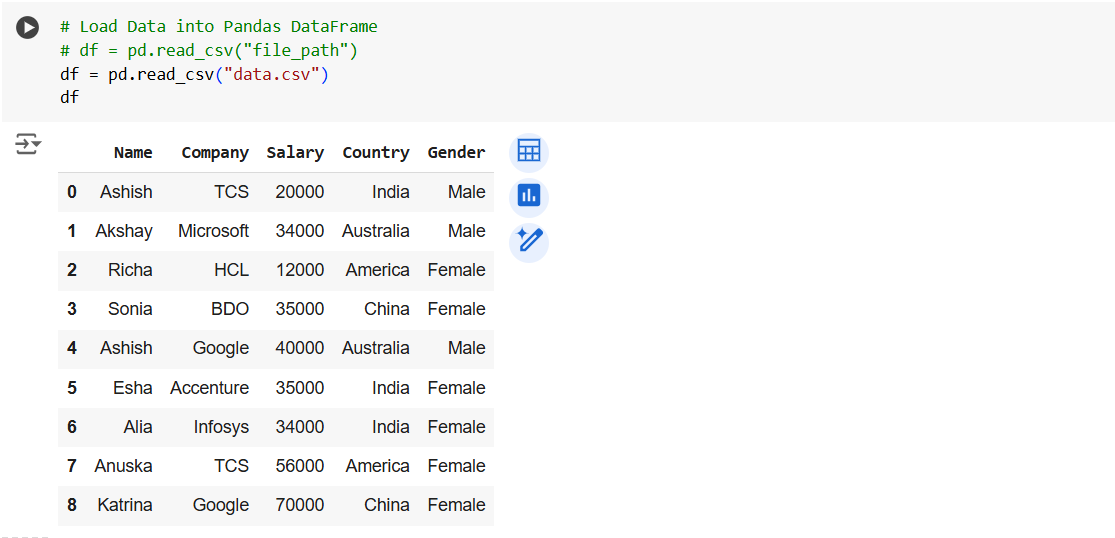The height and width of the screenshot is (538, 1115).
Task: Click the Company column header
Action: pos(214,153)
